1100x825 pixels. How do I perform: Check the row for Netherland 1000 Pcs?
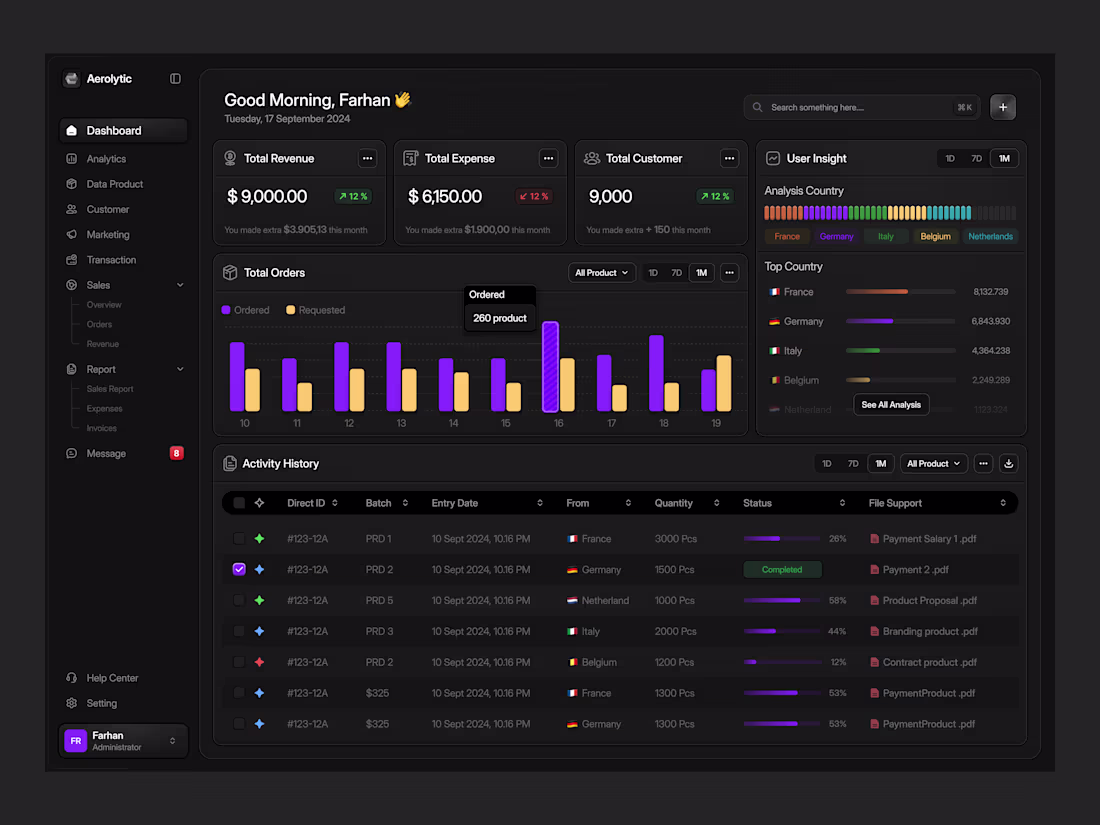[239, 600]
